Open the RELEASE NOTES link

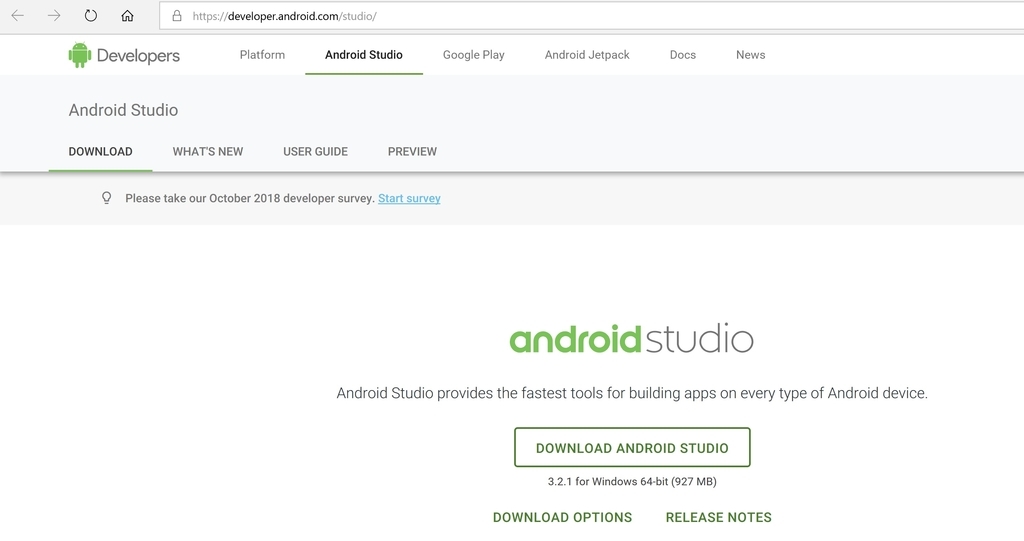(718, 517)
